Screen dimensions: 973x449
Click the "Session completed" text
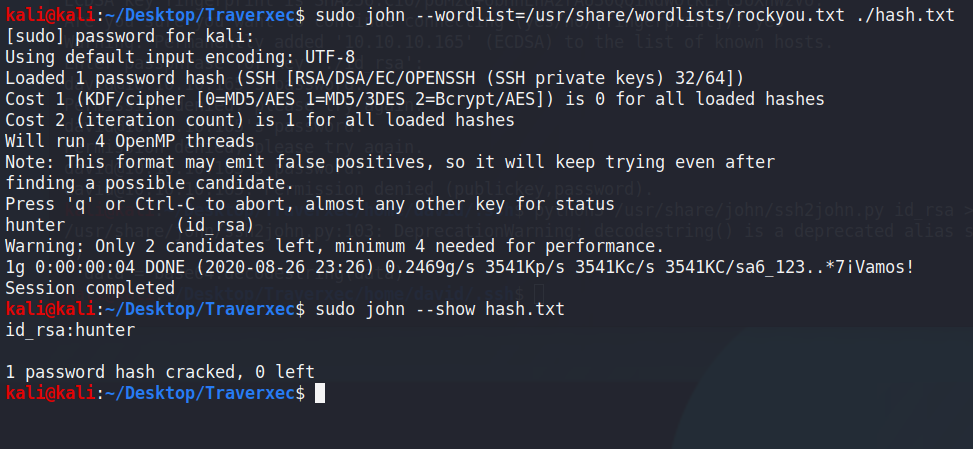pyautogui.click(x=90, y=288)
